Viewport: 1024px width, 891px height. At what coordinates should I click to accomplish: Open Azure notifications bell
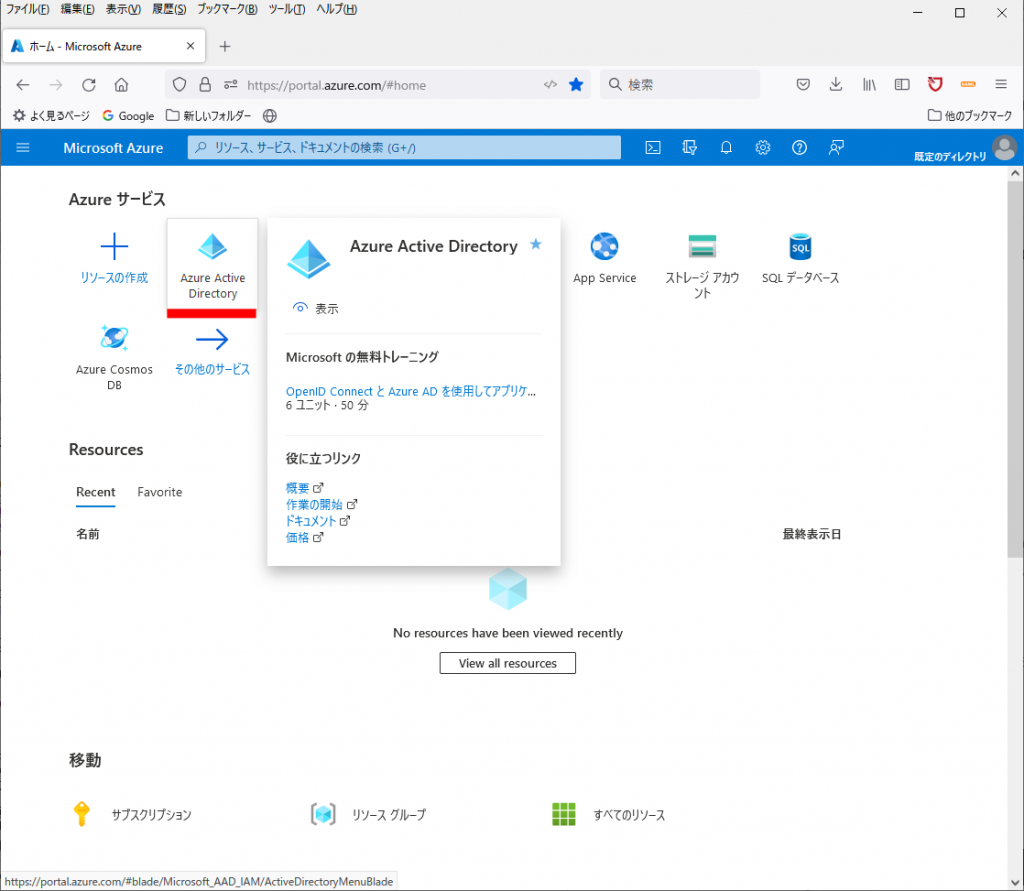(x=726, y=147)
